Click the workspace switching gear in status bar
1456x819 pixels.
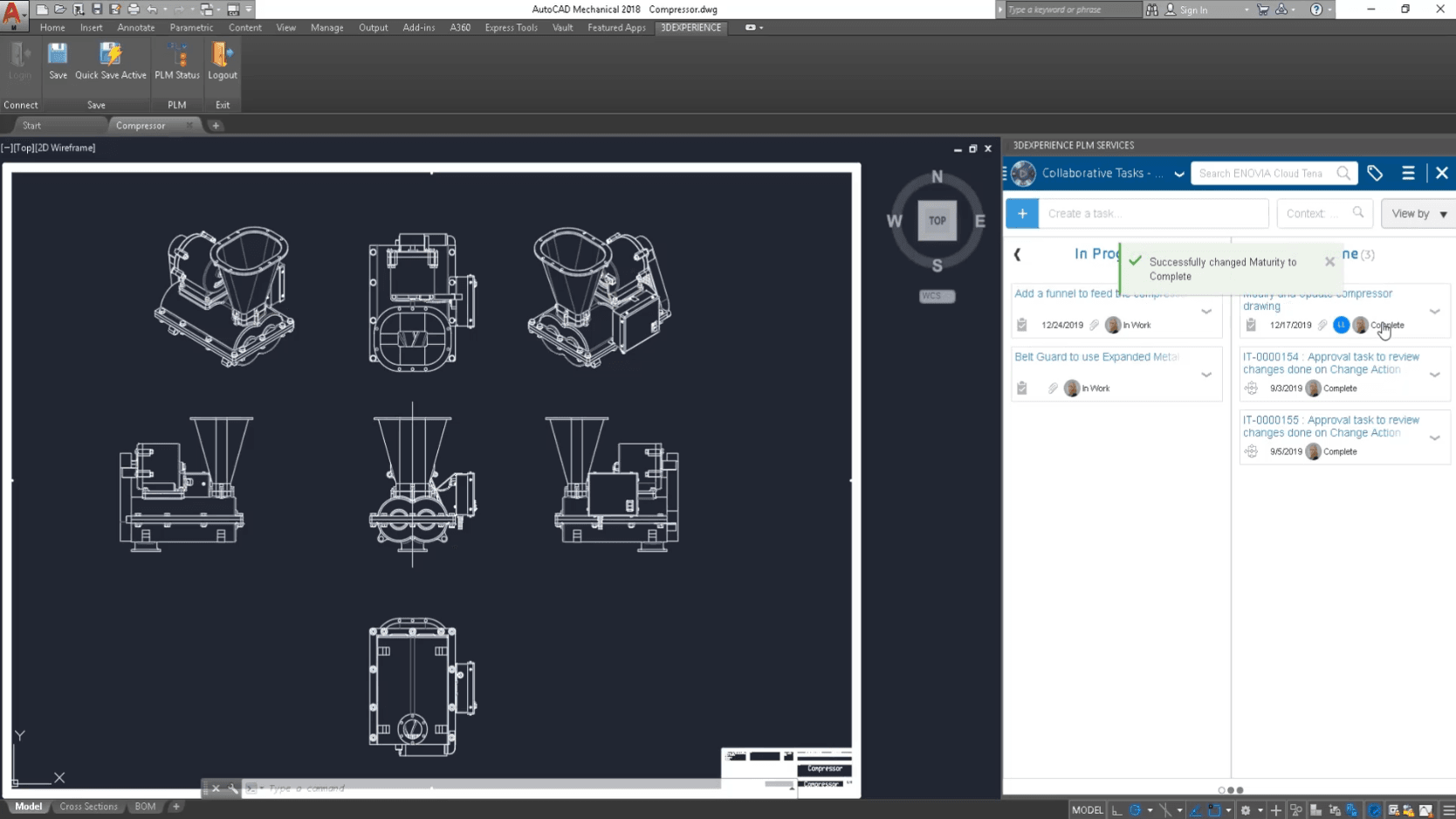click(x=1246, y=810)
